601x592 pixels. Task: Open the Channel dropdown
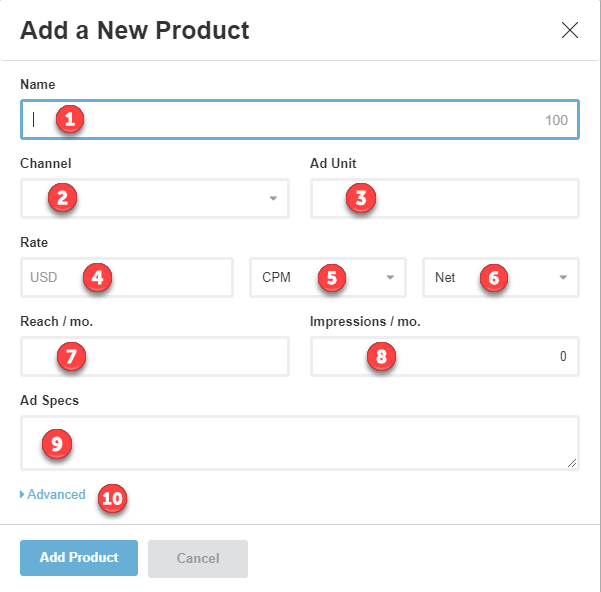[x=155, y=198]
